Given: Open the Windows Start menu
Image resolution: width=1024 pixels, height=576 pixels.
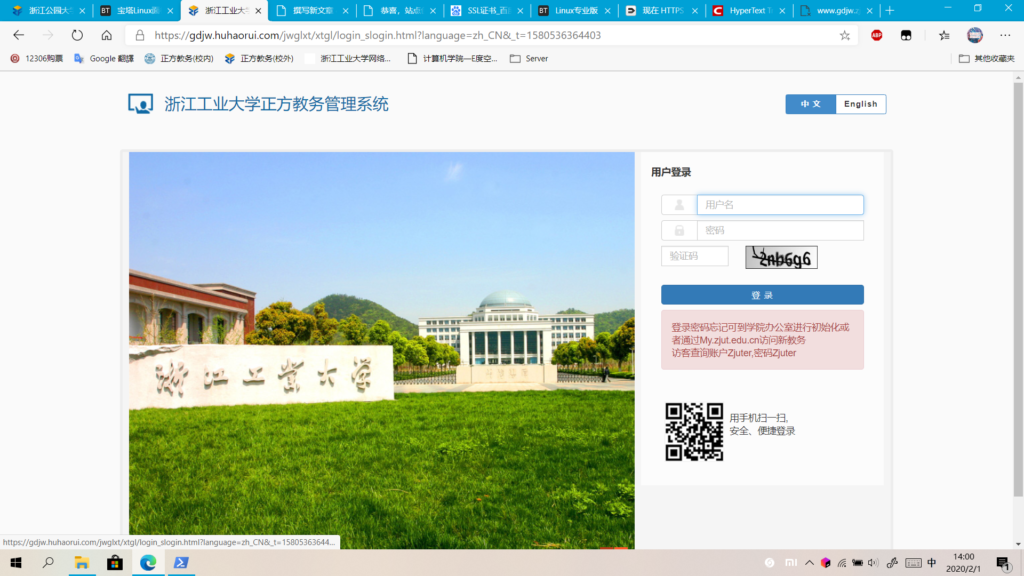Looking at the screenshot, I should point(16,562).
